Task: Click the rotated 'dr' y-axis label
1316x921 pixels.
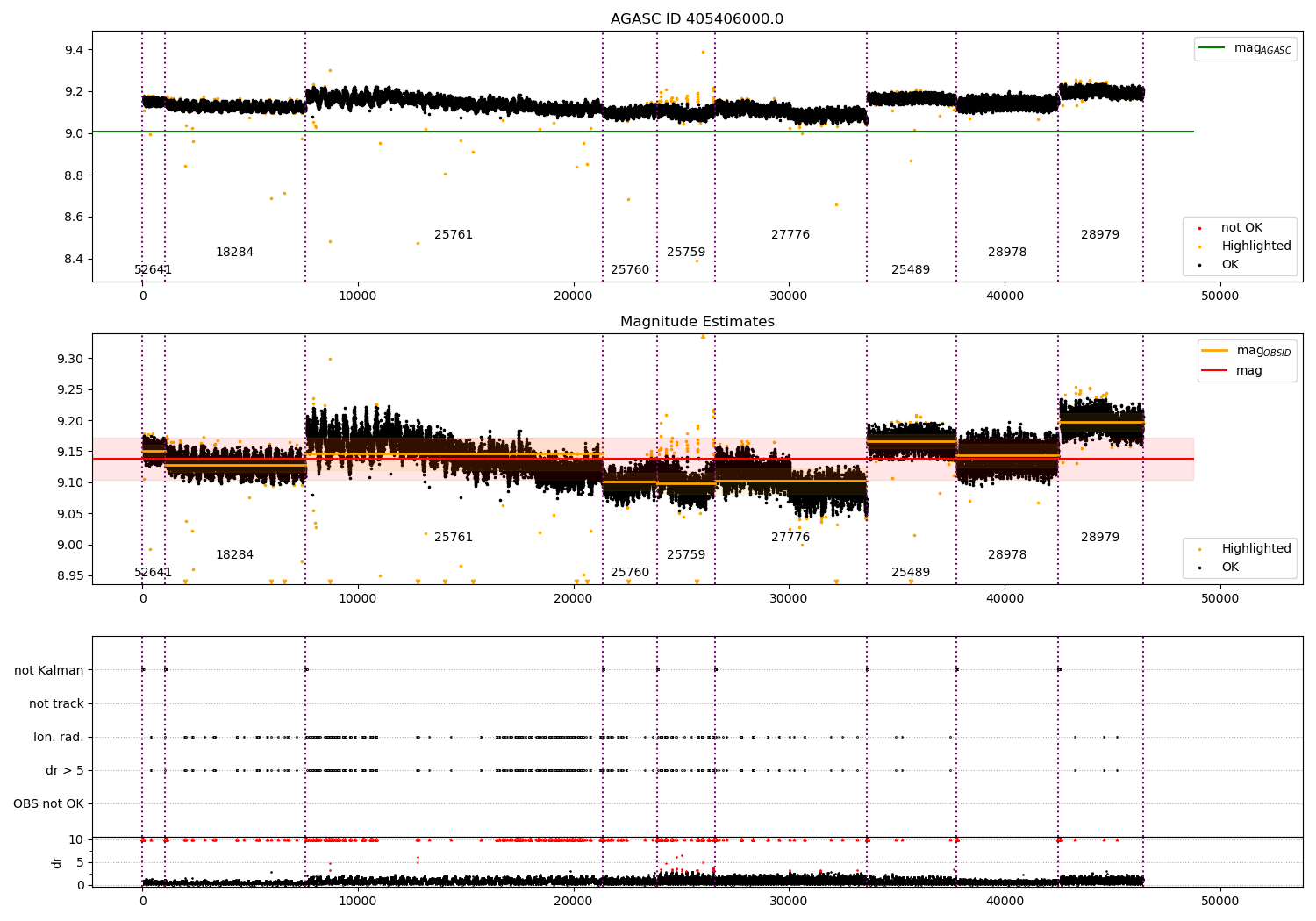Action: (x=57, y=862)
